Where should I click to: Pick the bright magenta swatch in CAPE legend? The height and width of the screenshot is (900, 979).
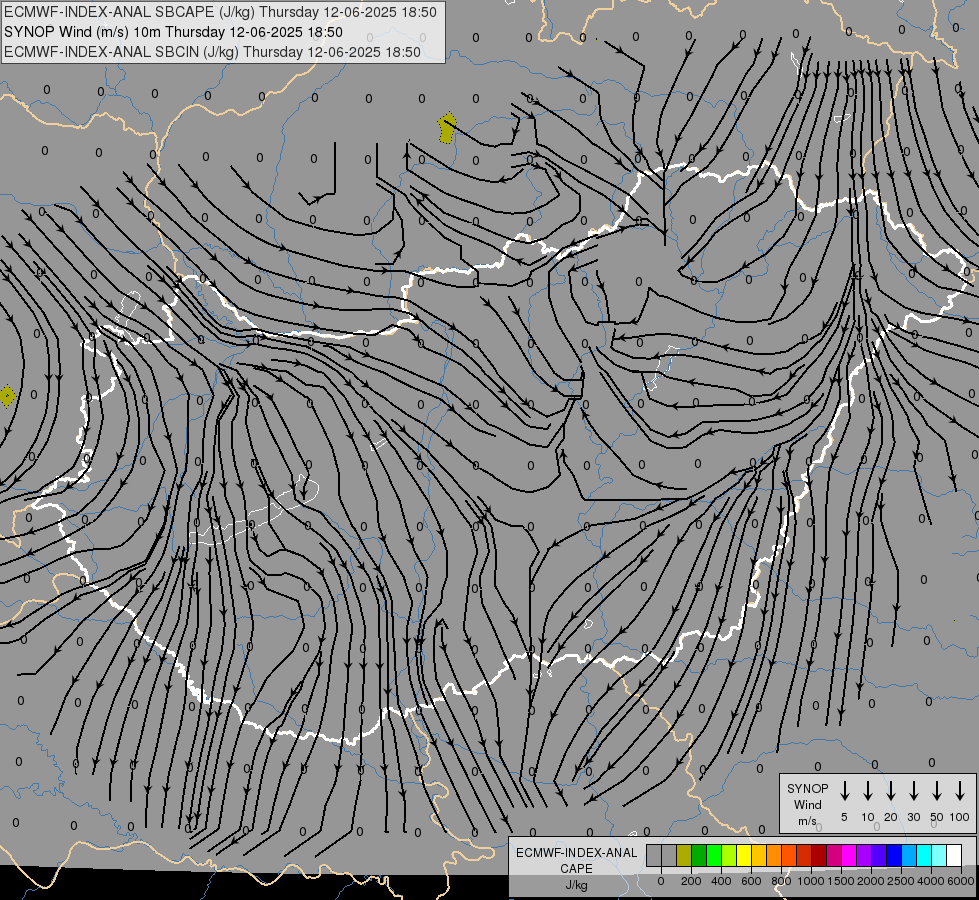point(849,855)
